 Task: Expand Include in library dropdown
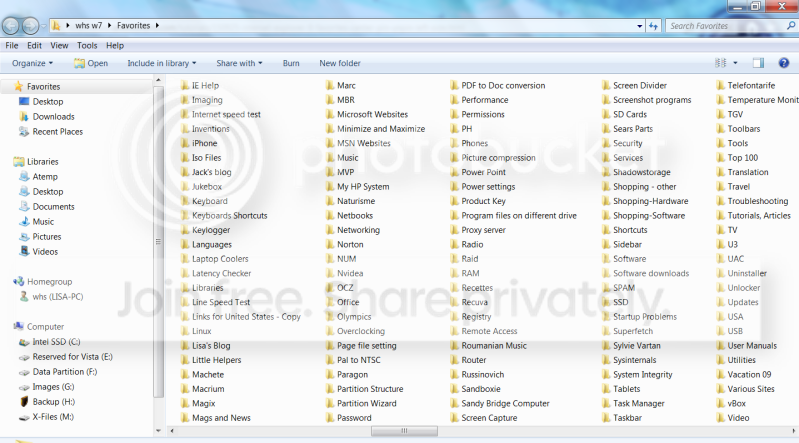[162, 63]
